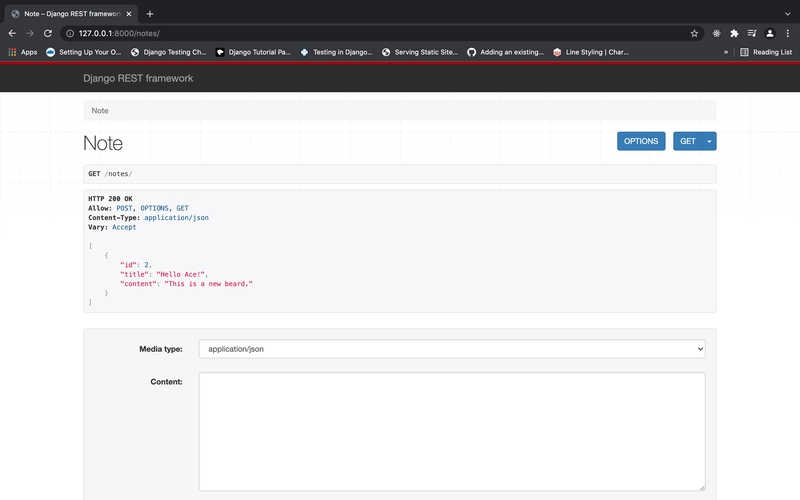
Task: Open the Reading List
Action: pyautogui.click(x=766, y=52)
